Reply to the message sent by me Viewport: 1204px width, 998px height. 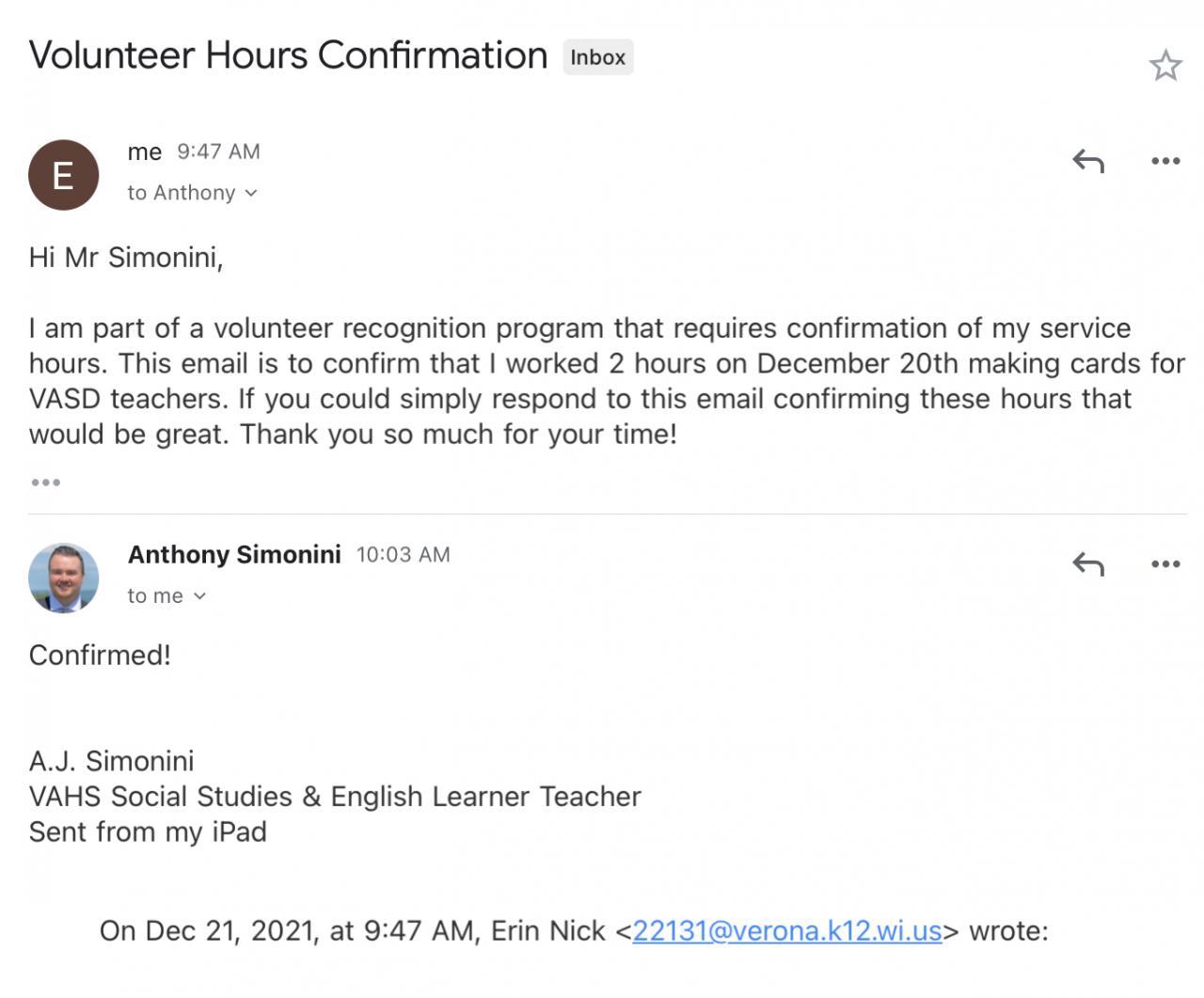click(1087, 161)
